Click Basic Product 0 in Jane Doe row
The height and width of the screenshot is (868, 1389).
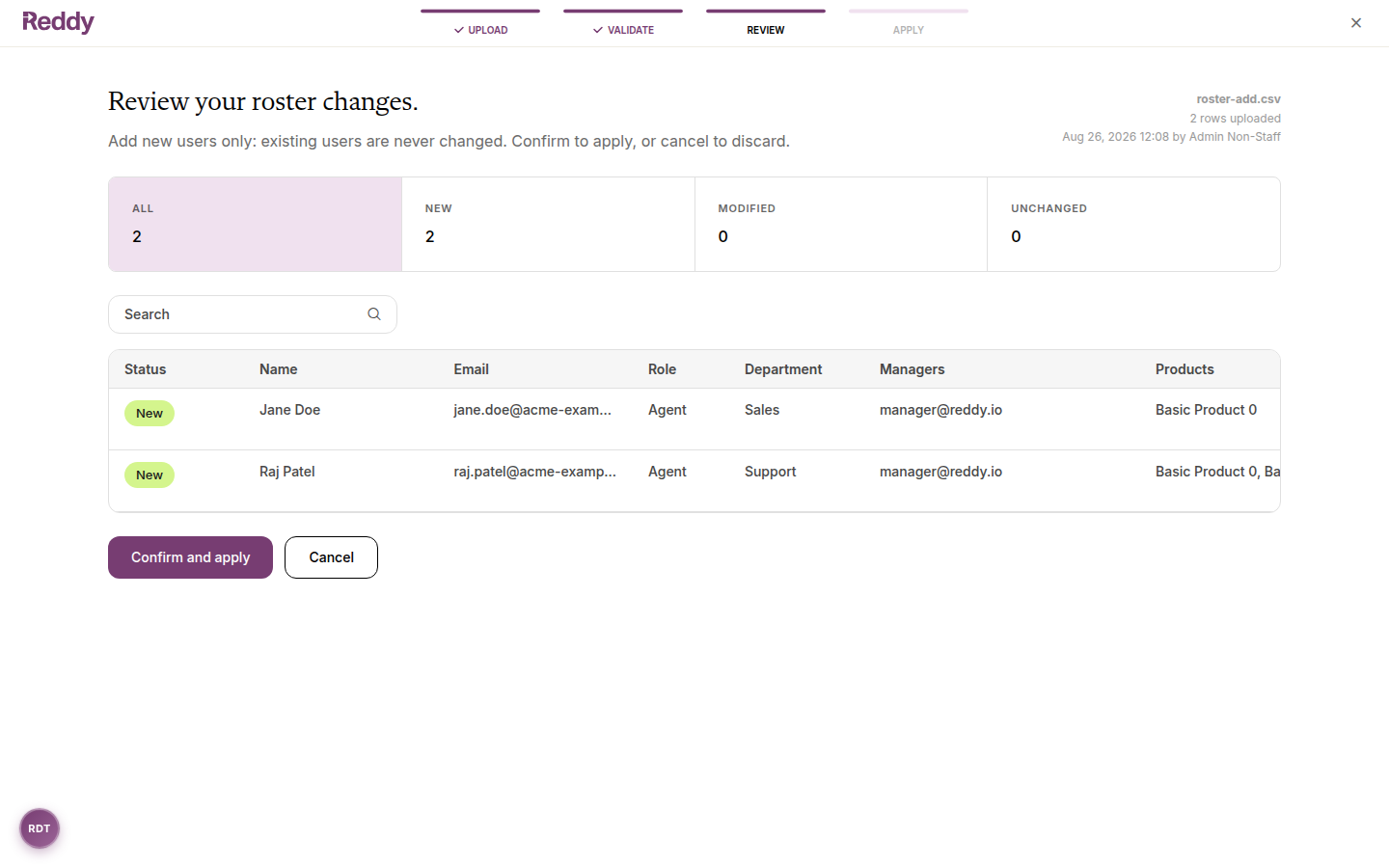click(1206, 410)
